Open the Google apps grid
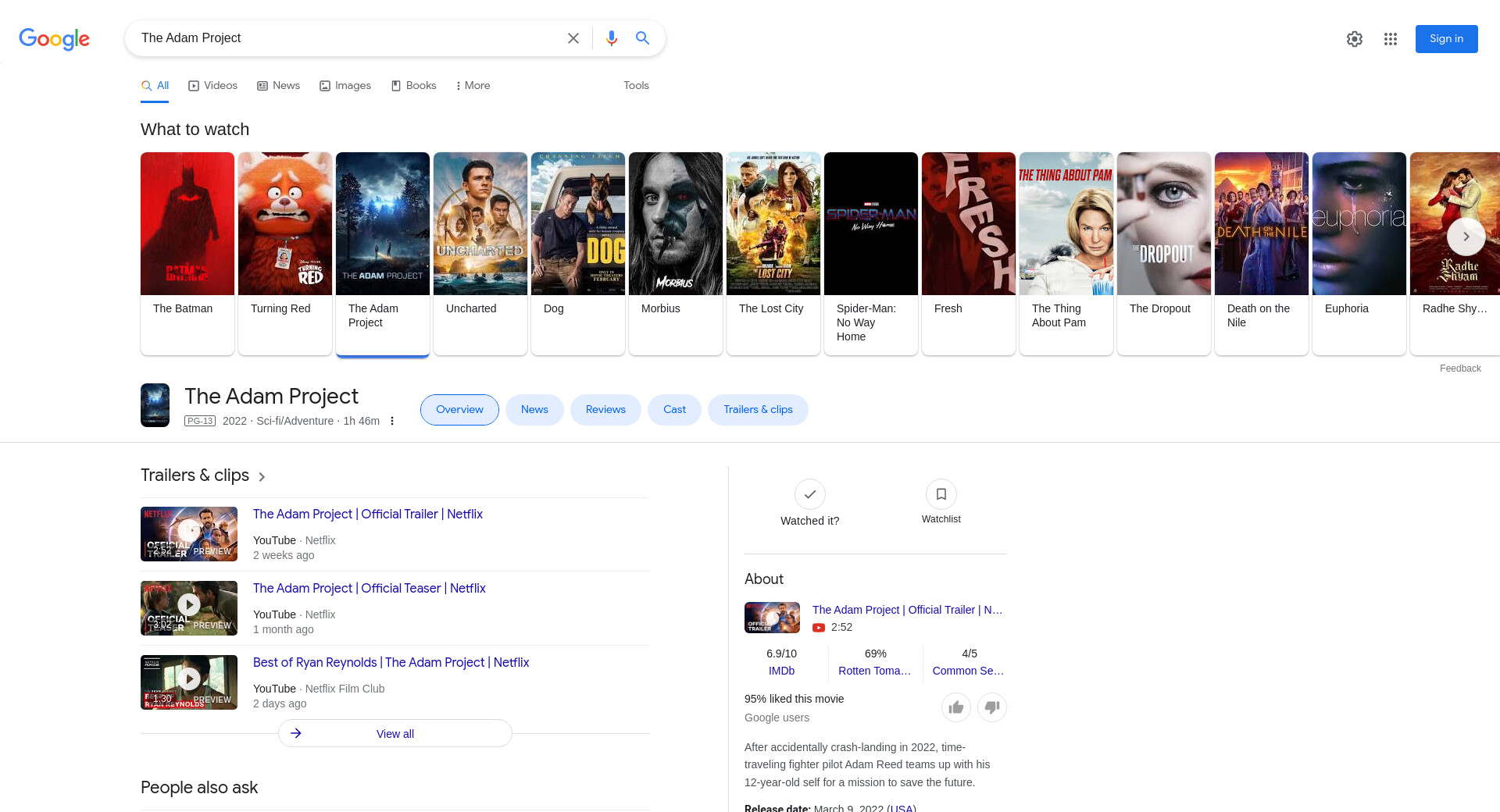 pos(1390,39)
